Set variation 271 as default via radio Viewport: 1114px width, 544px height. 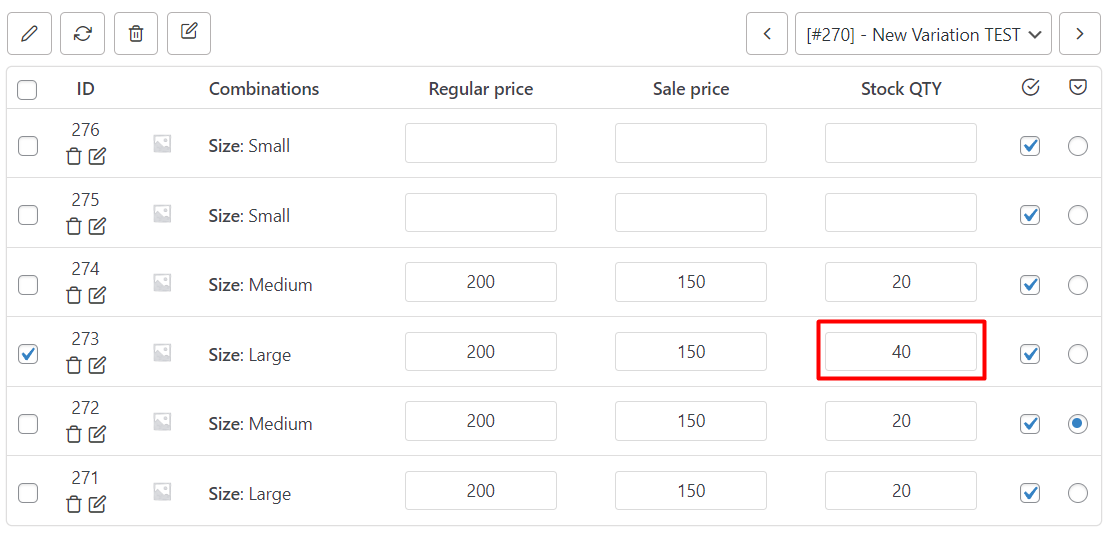(x=1078, y=493)
